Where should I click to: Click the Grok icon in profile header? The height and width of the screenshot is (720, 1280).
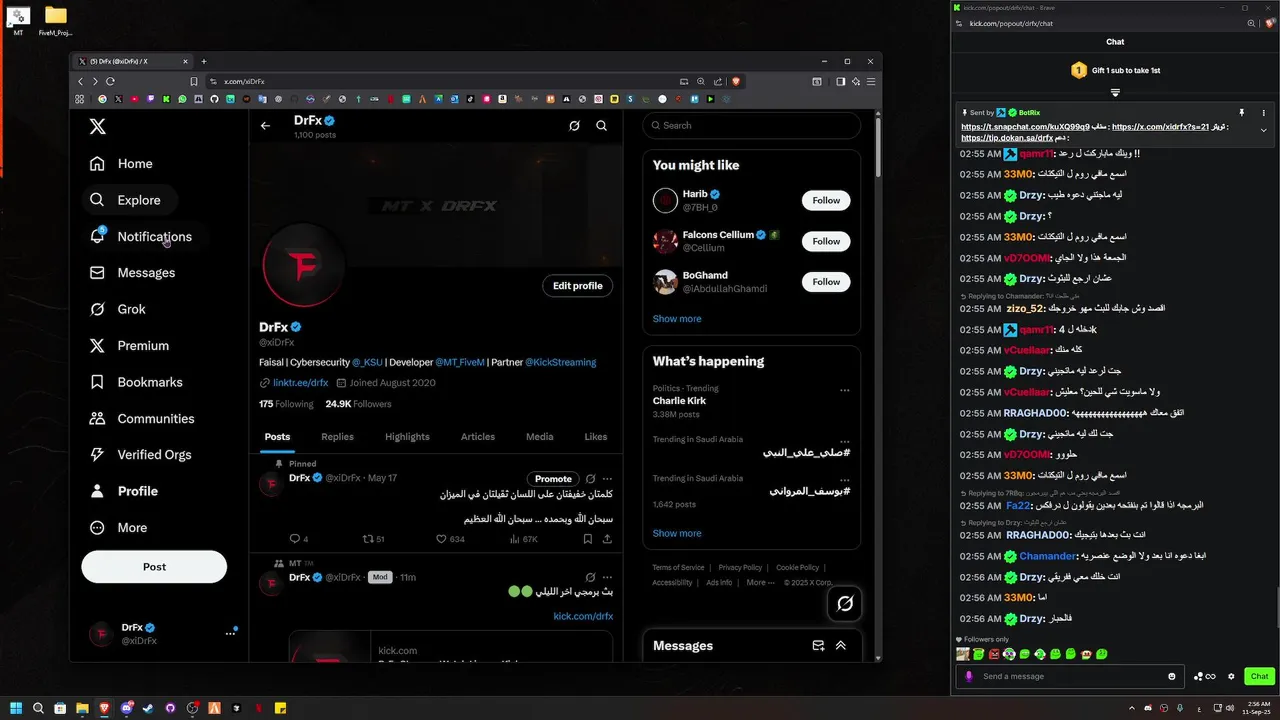coord(574,126)
